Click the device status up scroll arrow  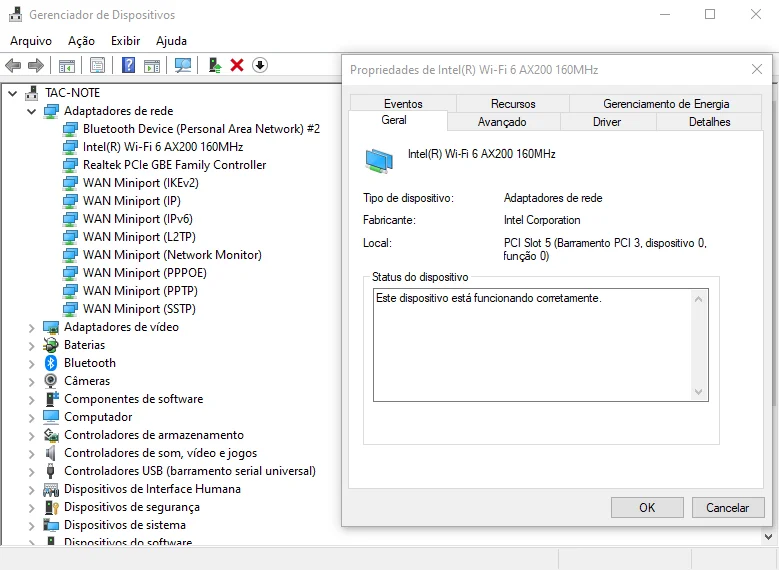pos(699,299)
